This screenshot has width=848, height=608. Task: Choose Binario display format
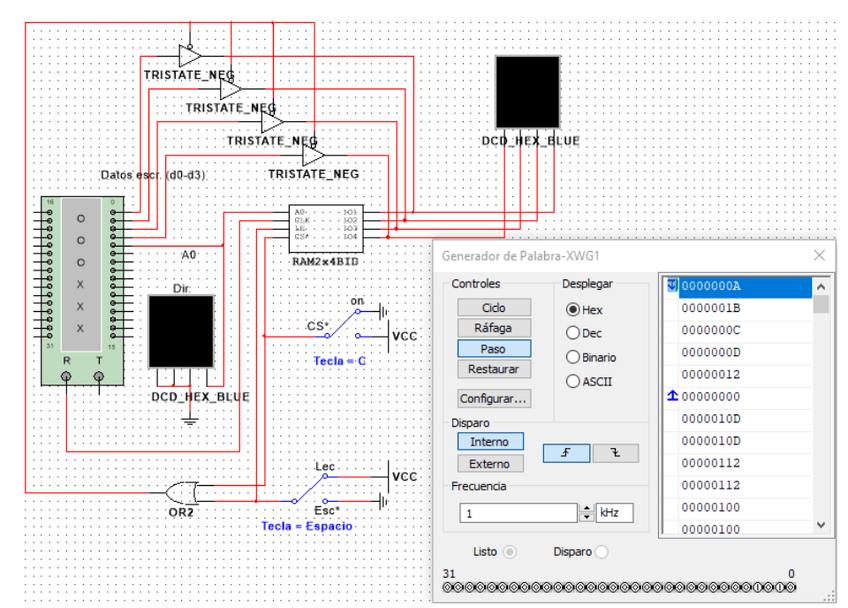pyautogui.click(x=573, y=357)
